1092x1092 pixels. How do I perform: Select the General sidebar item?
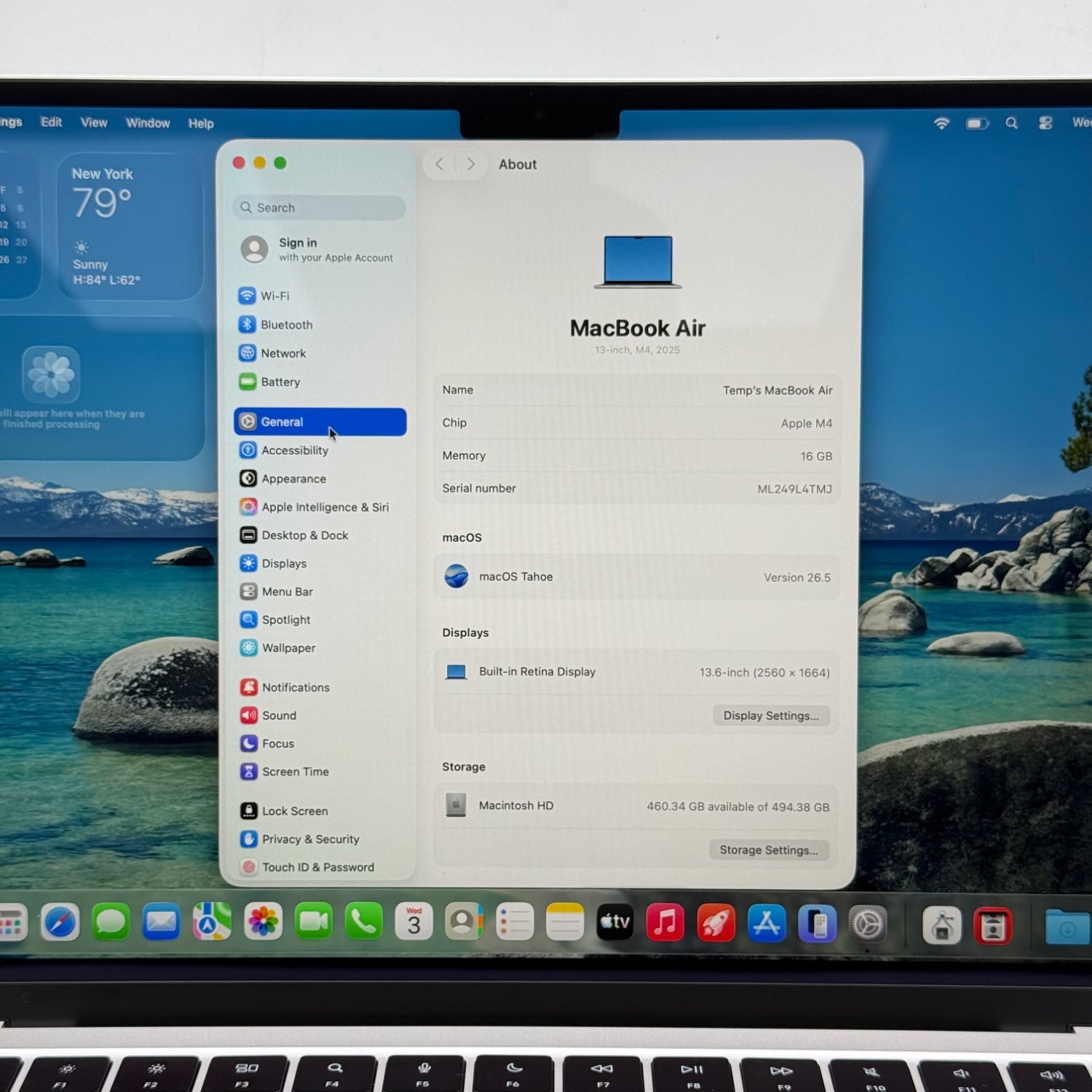coord(320,422)
